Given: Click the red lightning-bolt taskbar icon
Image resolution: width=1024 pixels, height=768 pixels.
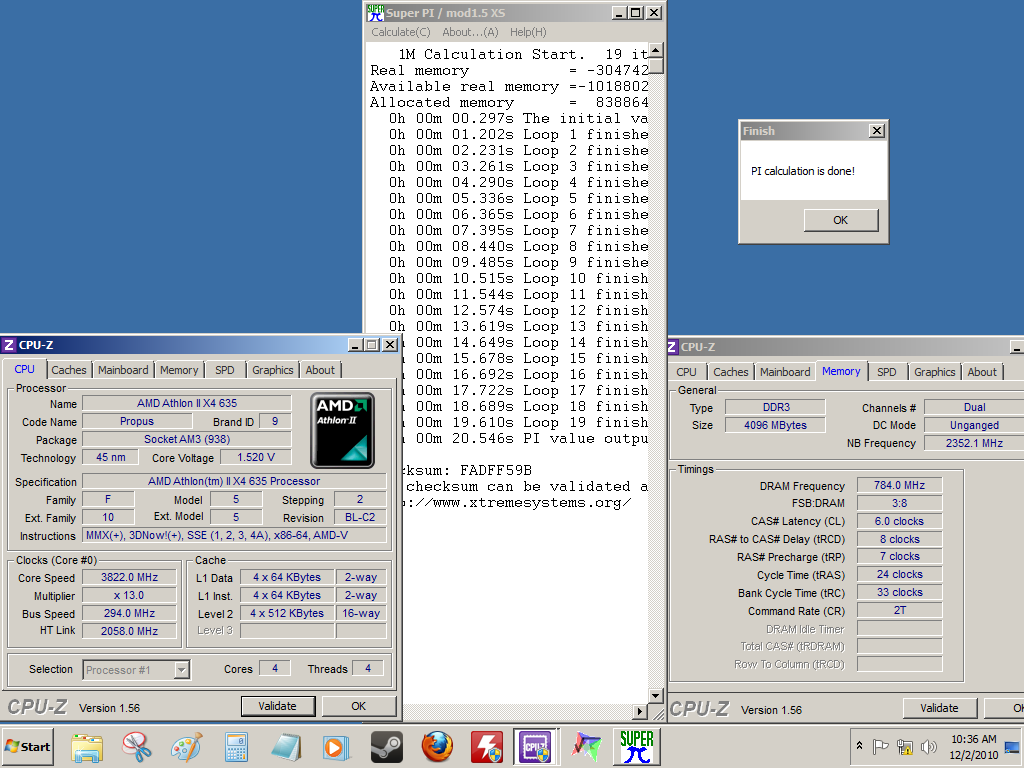Looking at the screenshot, I should 487,746.
